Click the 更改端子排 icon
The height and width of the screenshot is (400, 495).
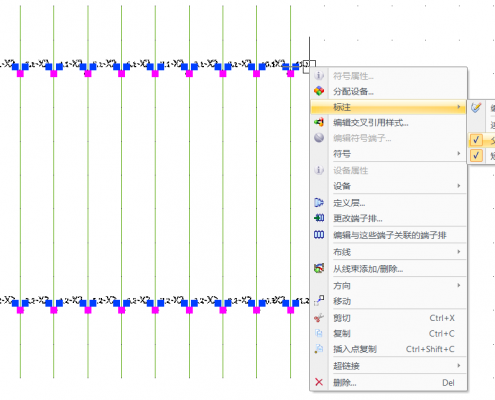coord(319,218)
